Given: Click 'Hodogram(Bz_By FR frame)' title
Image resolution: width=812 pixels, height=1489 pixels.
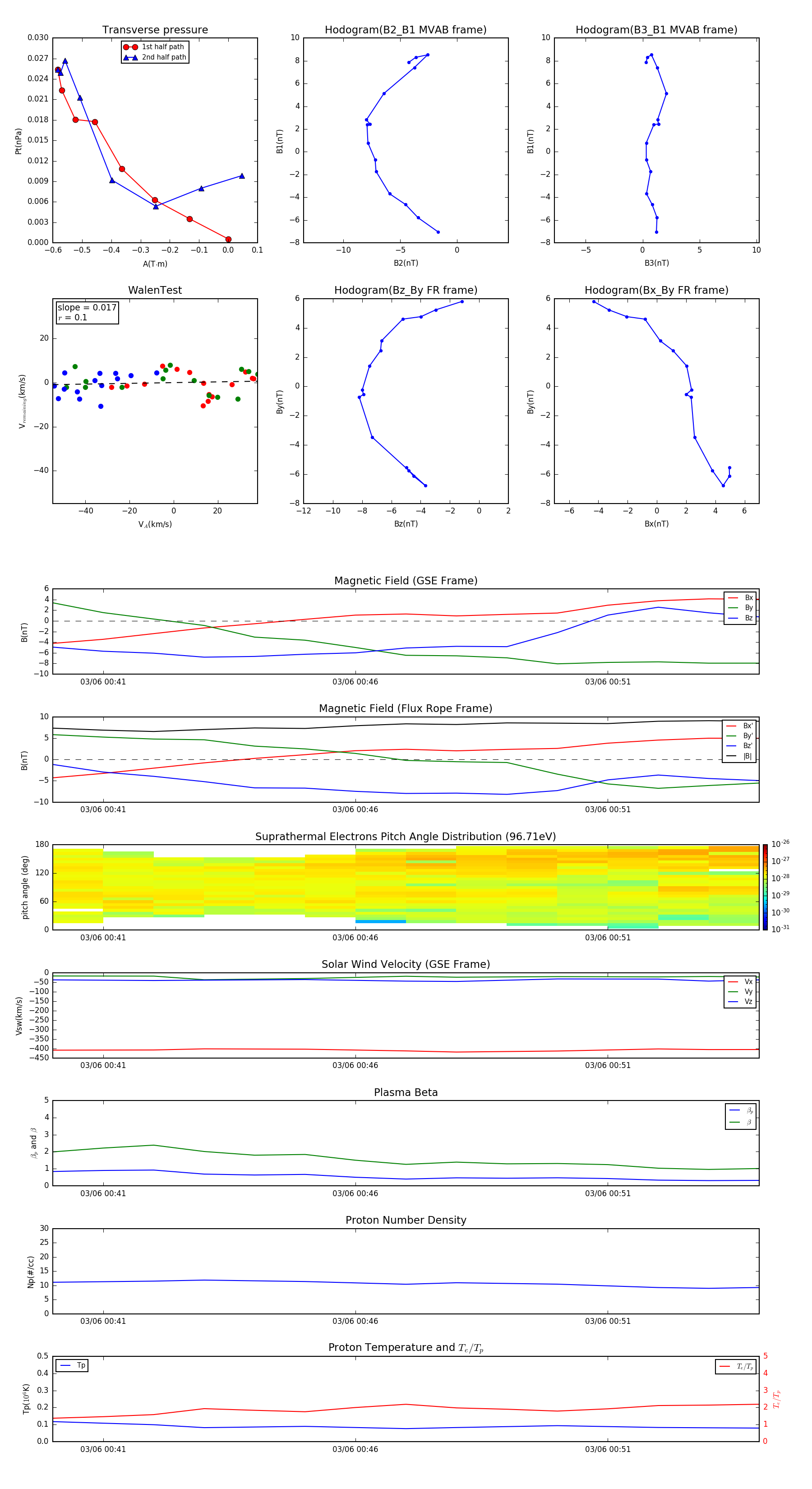Looking at the screenshot, I should point(406,290).
